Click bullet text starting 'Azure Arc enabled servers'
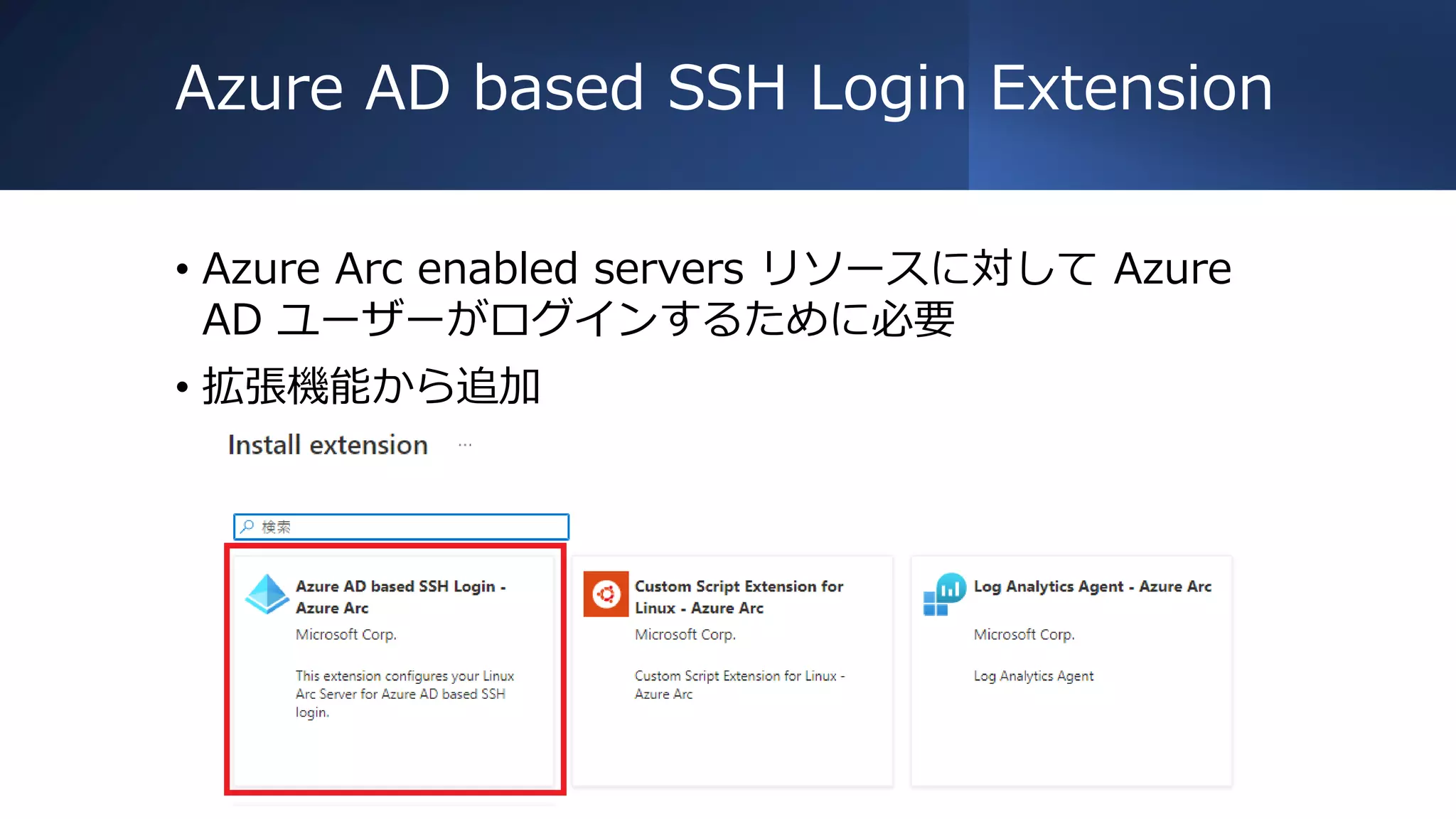 point(717,293)
